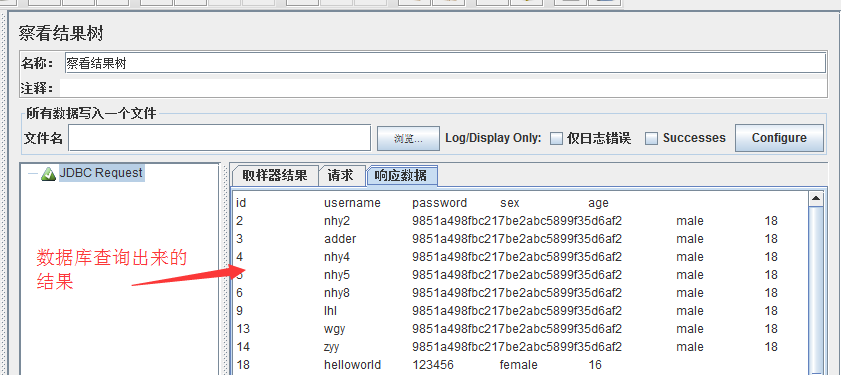
Task: Click the password column header text
Action: pos(439,203)
